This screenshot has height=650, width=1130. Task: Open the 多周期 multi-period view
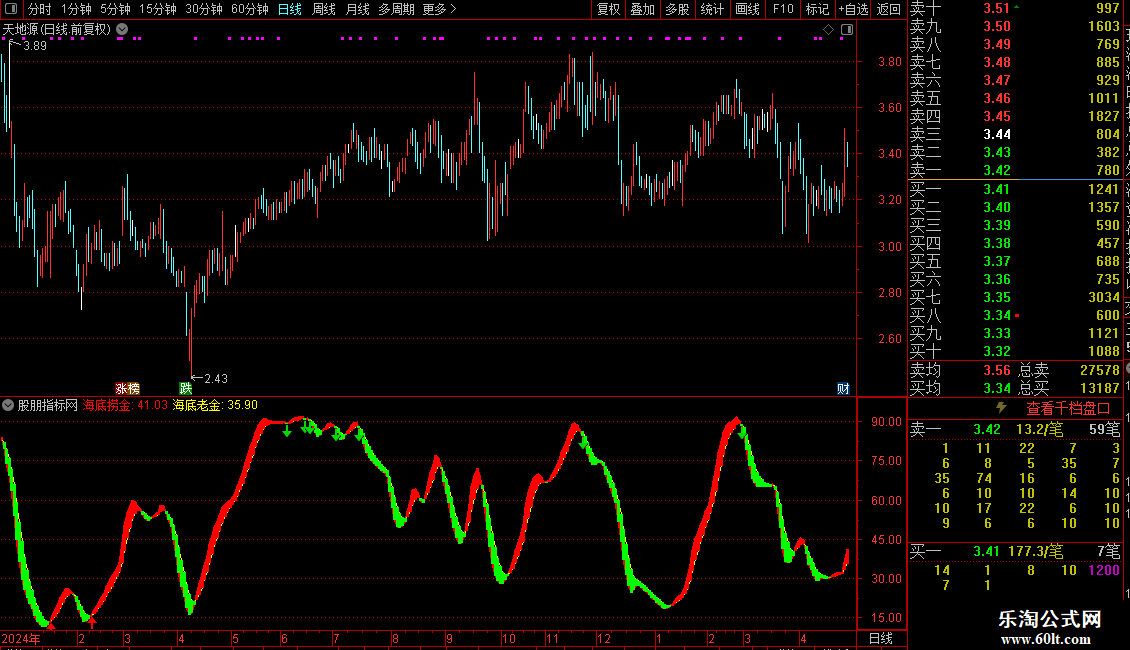point(396,9)
